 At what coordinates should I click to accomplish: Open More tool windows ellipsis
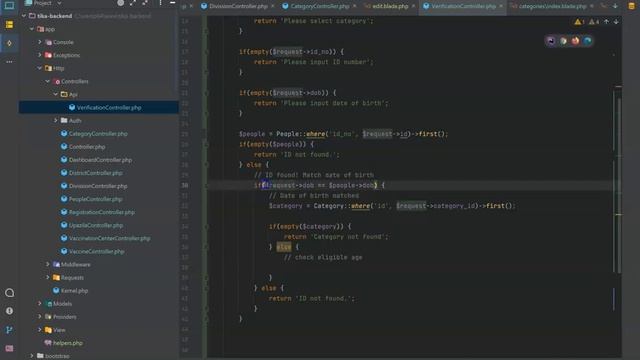9,62
